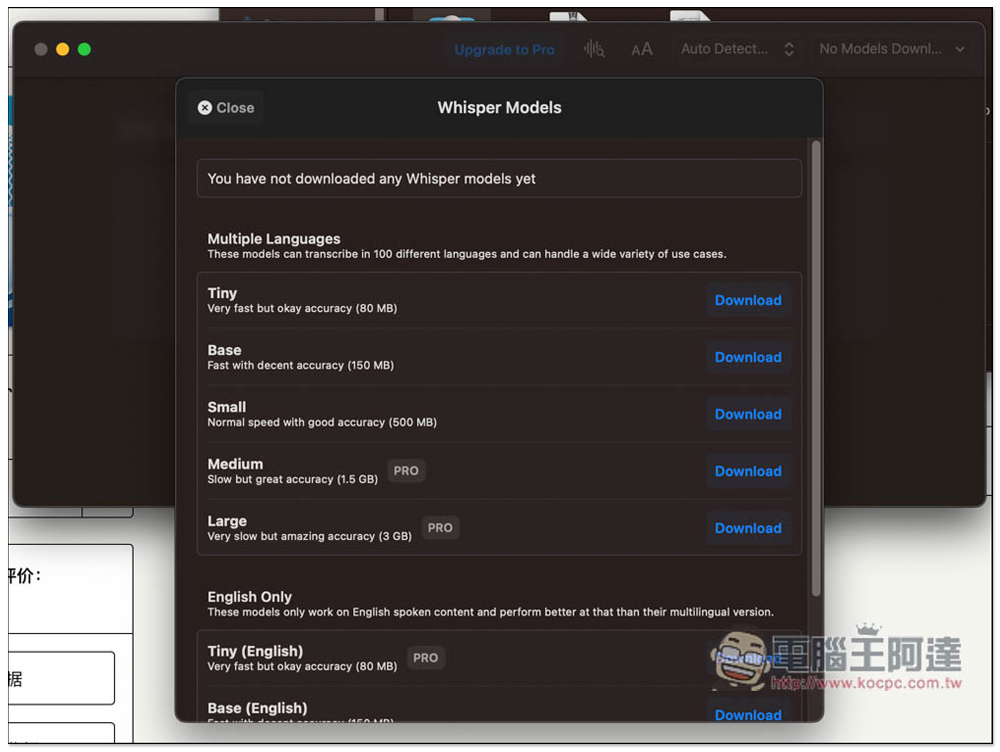Download the Medium 1.5 GB model
The image size is (1000, 752).
click(747, 471)
